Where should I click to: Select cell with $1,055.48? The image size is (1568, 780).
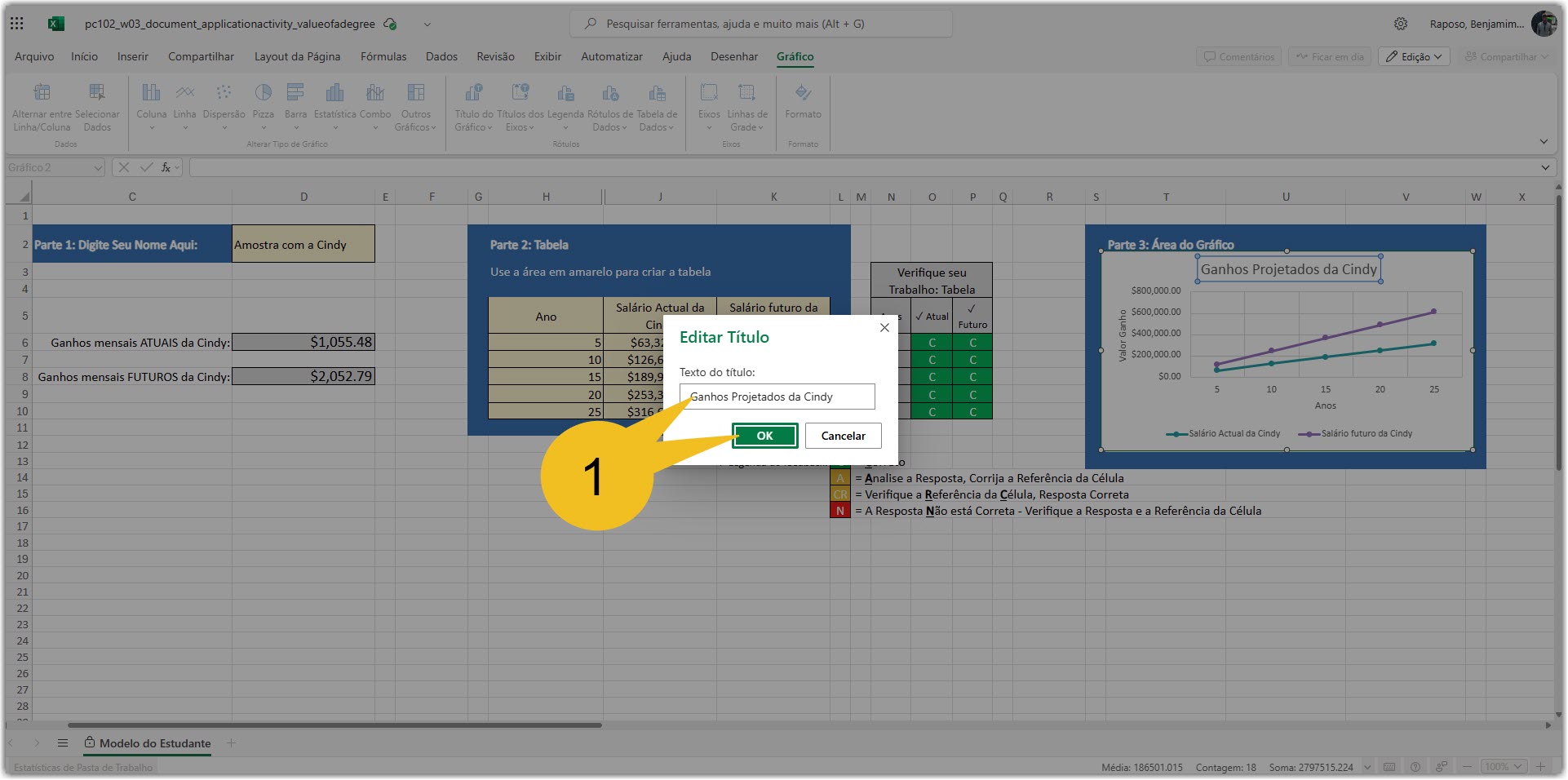pyautogui.click(x=303, y=342)
